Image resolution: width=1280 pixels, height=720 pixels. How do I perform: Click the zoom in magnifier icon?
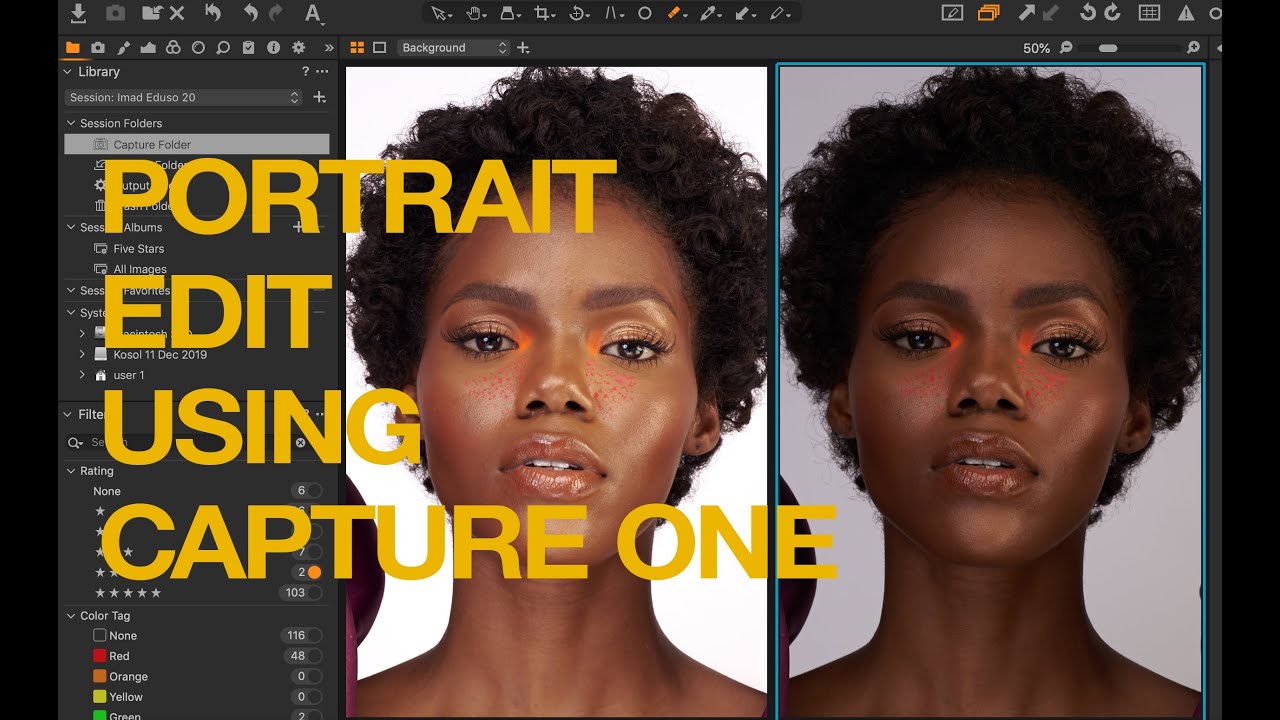pos(1193,47)
